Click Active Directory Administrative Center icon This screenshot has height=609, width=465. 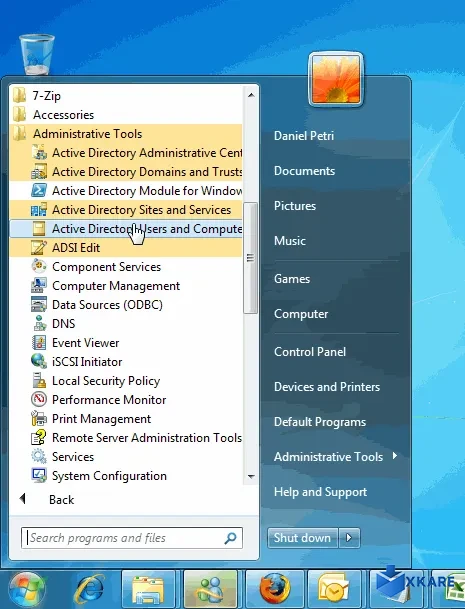(39, 153)
